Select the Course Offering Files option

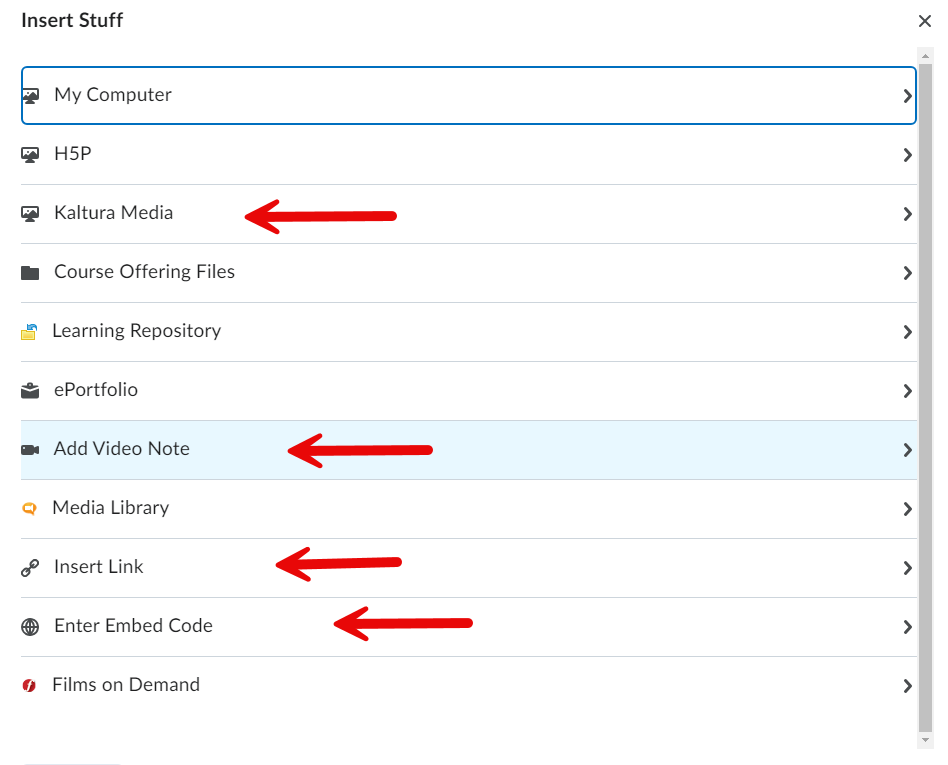[144, 272]
